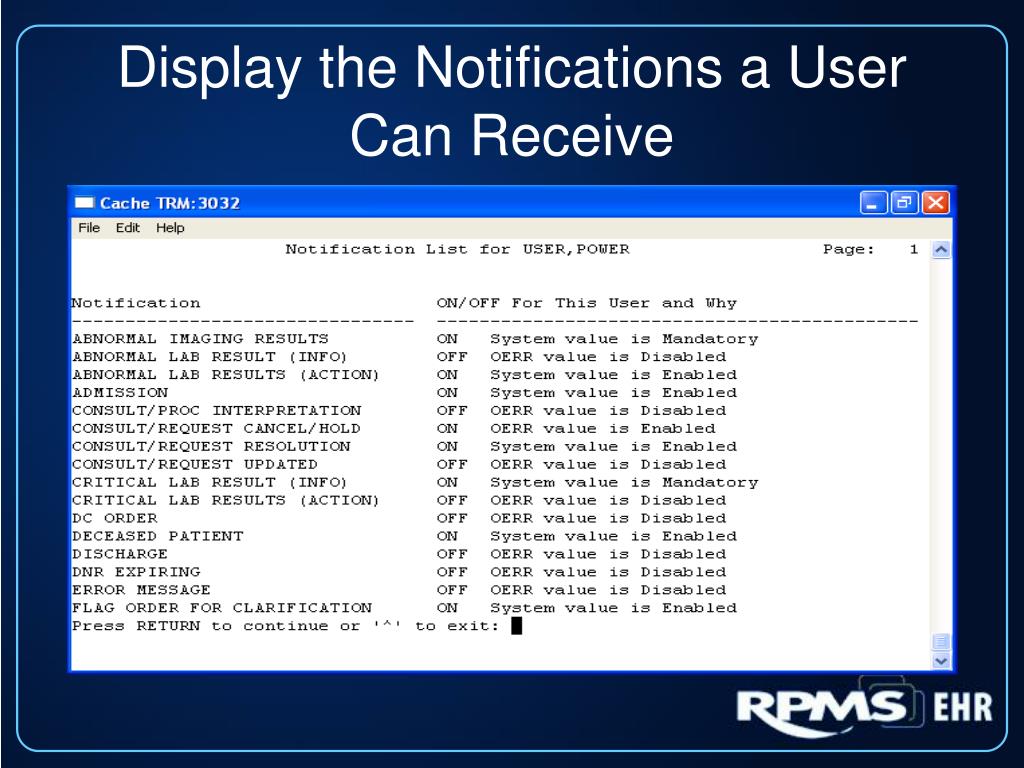The height and width of the screenshot is (768, 1024).
Task: Click the ADMISSION notification text
Action: pos(120,392)
